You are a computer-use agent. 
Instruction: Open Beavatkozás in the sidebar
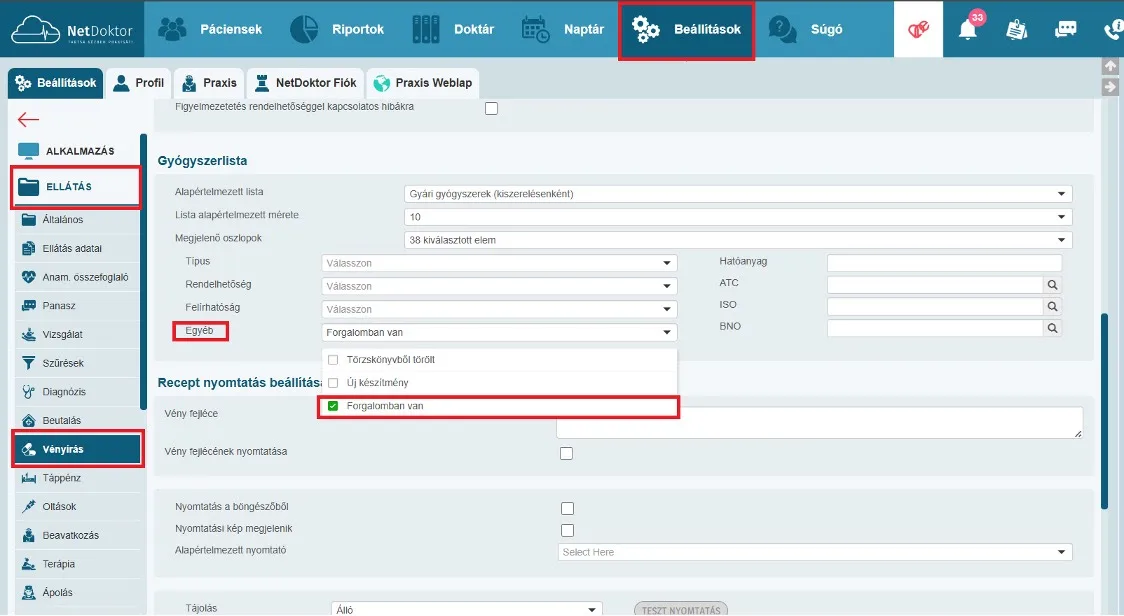pos(77,535)
